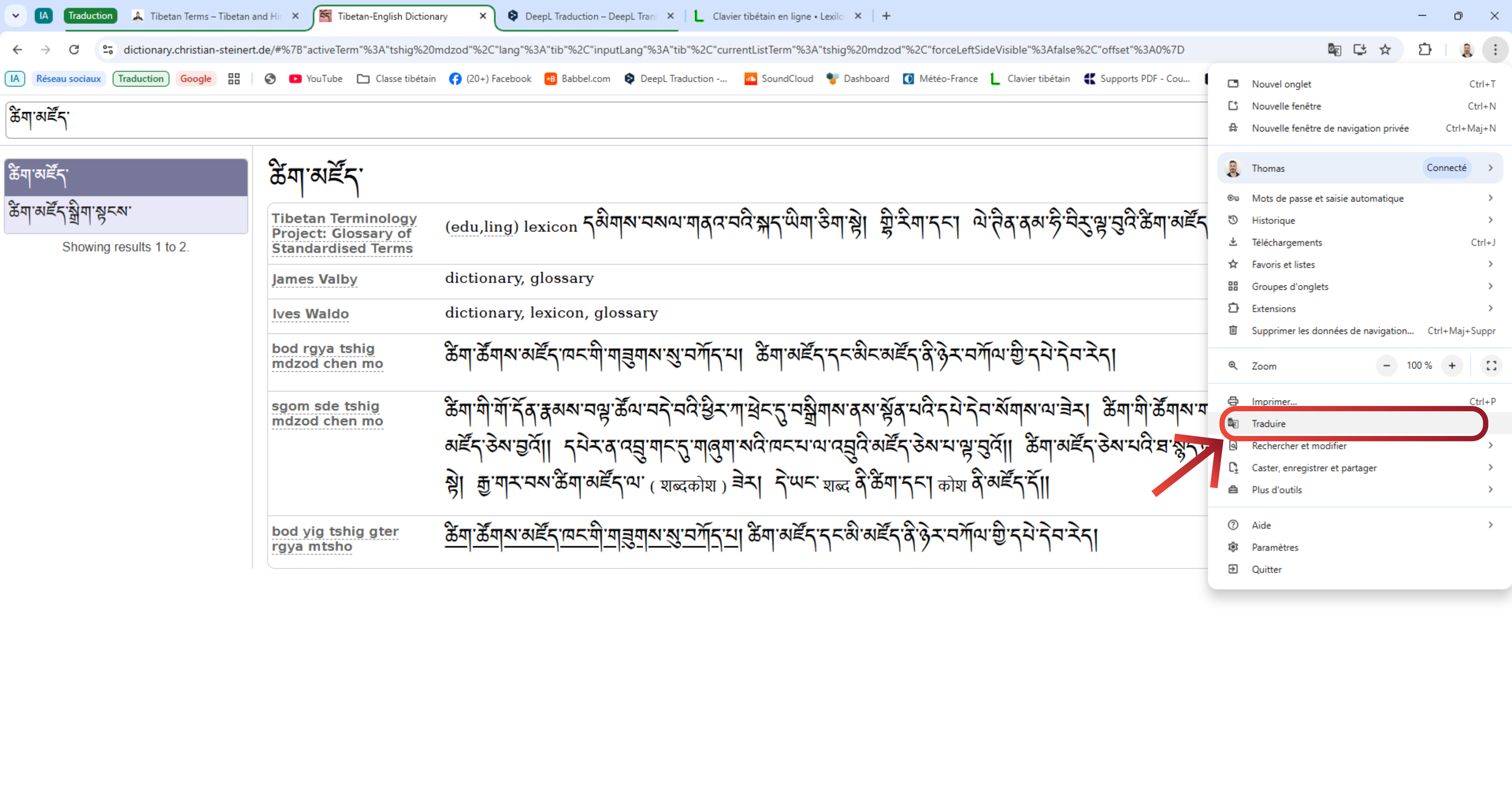Bookmark this page with the star icon
The height and width of the screenshot is (812, 1512).
(x=1385, y=50)
